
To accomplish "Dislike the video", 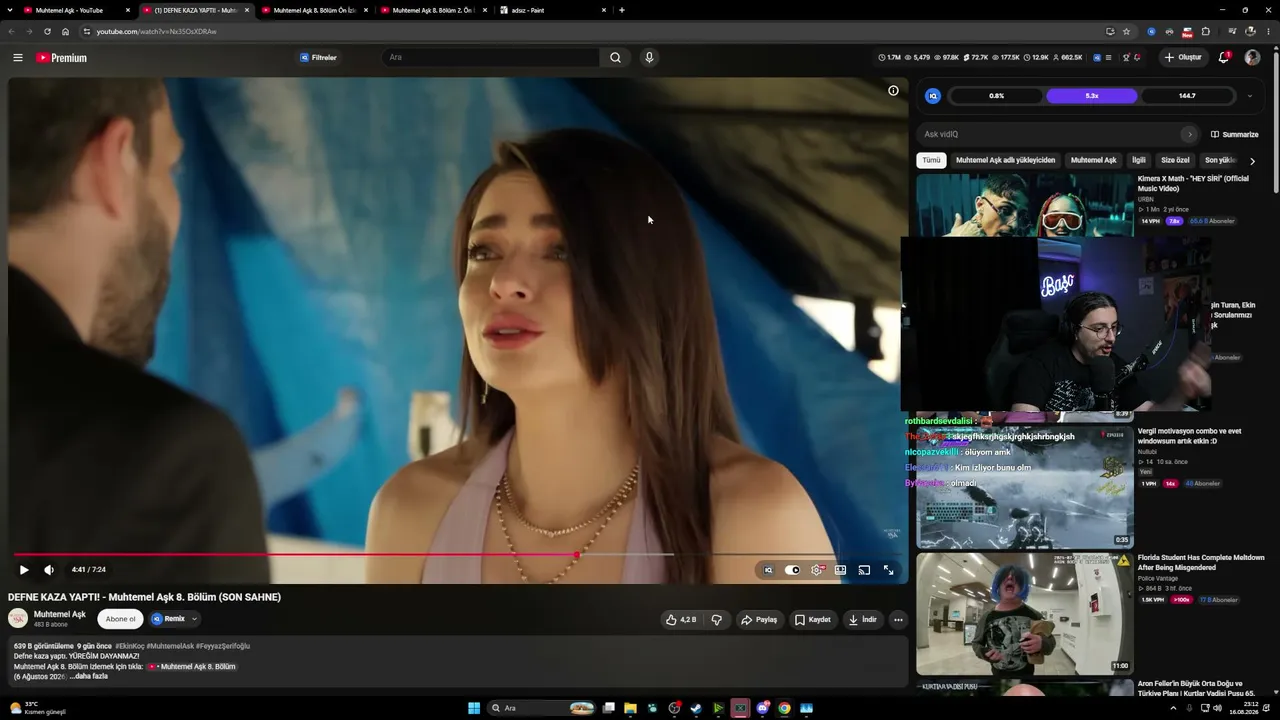I will (717, 620).
